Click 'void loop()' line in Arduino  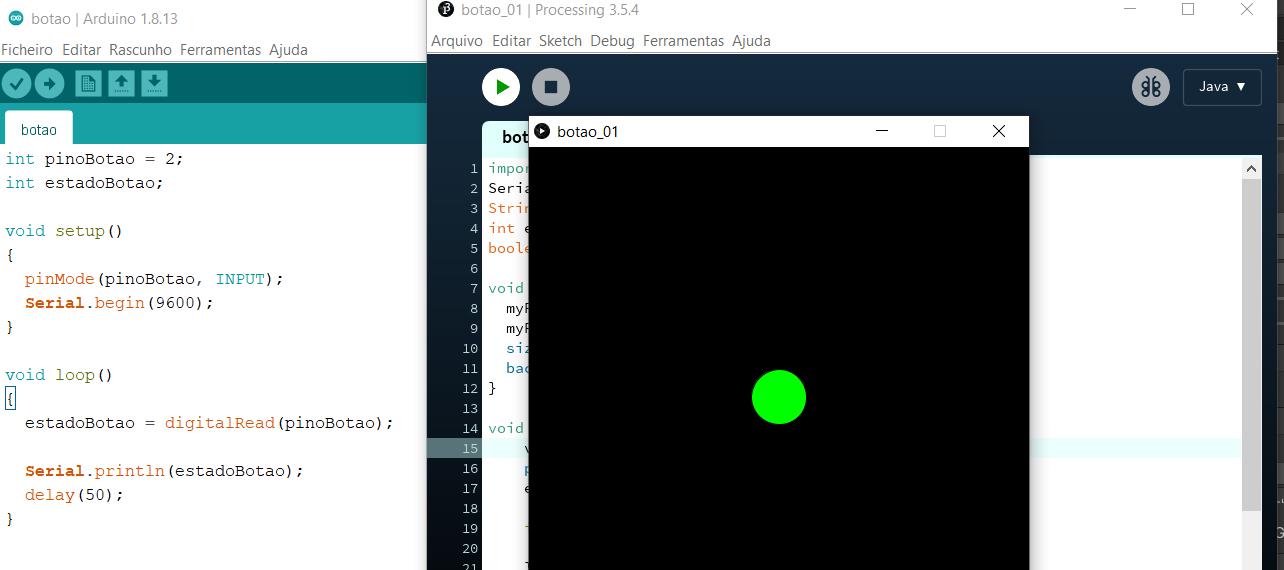coord(59,374)
